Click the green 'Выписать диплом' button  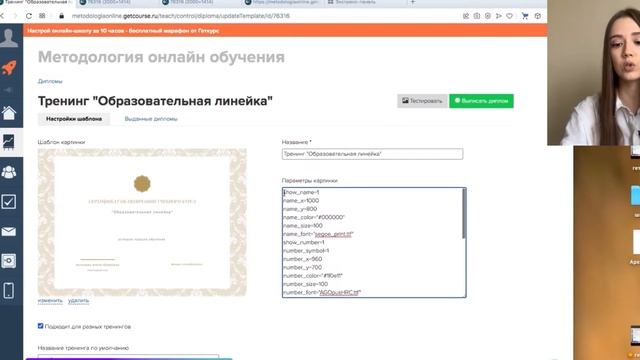click(x=481, y=101)
